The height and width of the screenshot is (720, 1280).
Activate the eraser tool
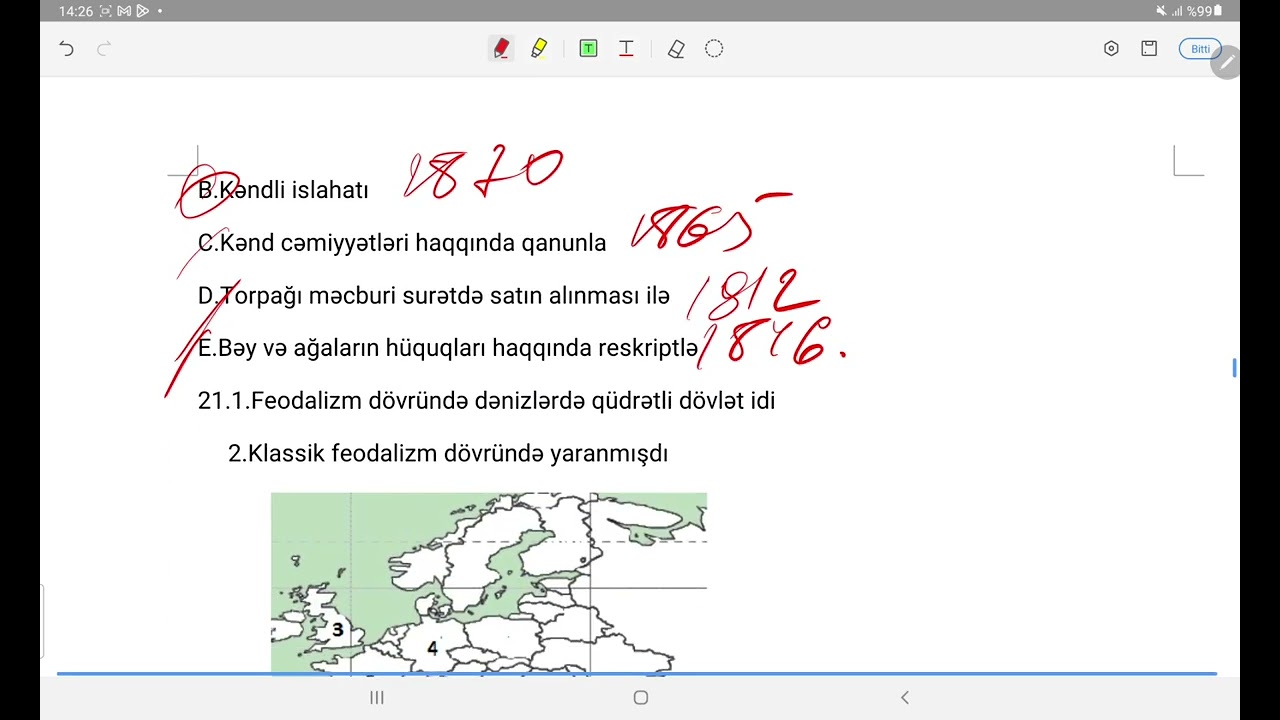676,49
